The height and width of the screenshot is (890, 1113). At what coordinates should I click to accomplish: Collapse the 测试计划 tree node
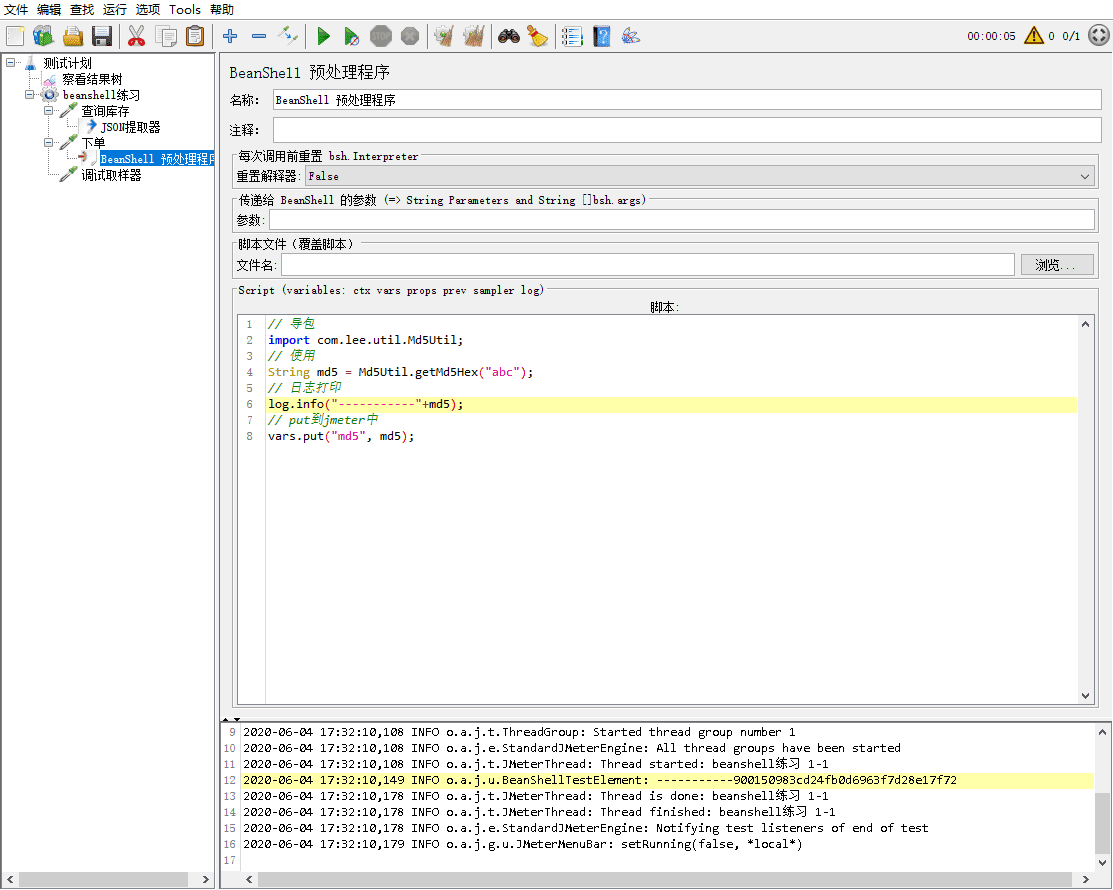coord(10,62)
